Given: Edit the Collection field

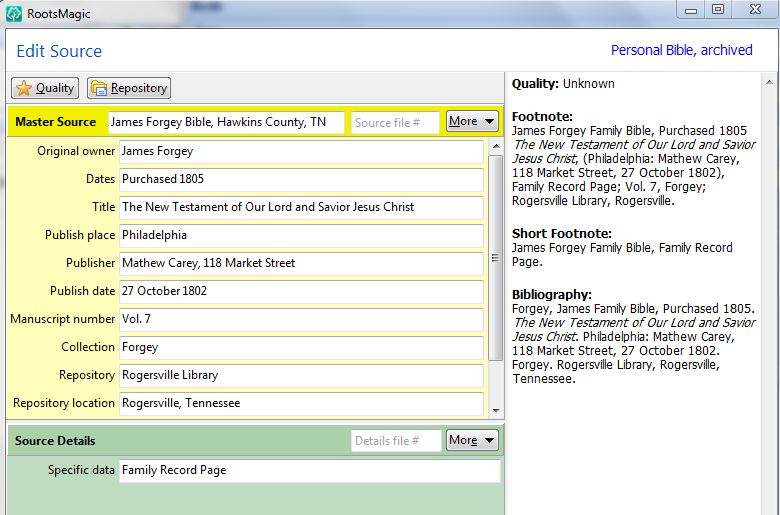Looking at the screenshot, I should [x=301, y=347].
